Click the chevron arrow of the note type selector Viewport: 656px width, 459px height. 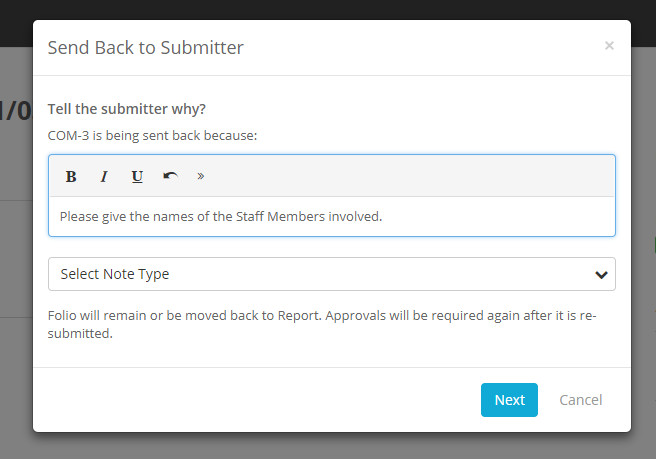tap(601, 274)
